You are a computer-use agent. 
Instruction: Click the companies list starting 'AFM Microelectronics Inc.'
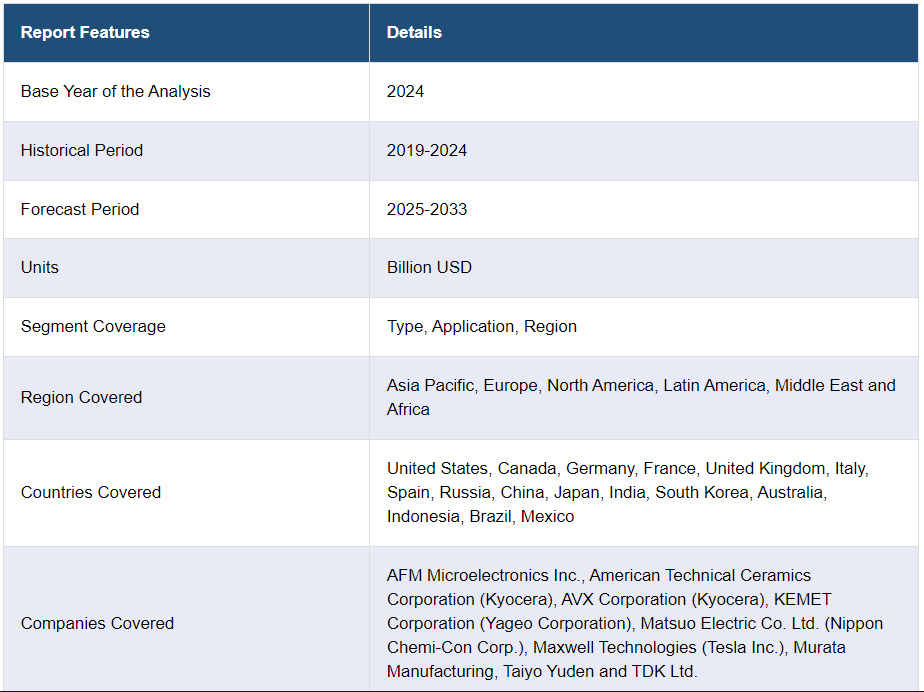(x=644, y=619)
